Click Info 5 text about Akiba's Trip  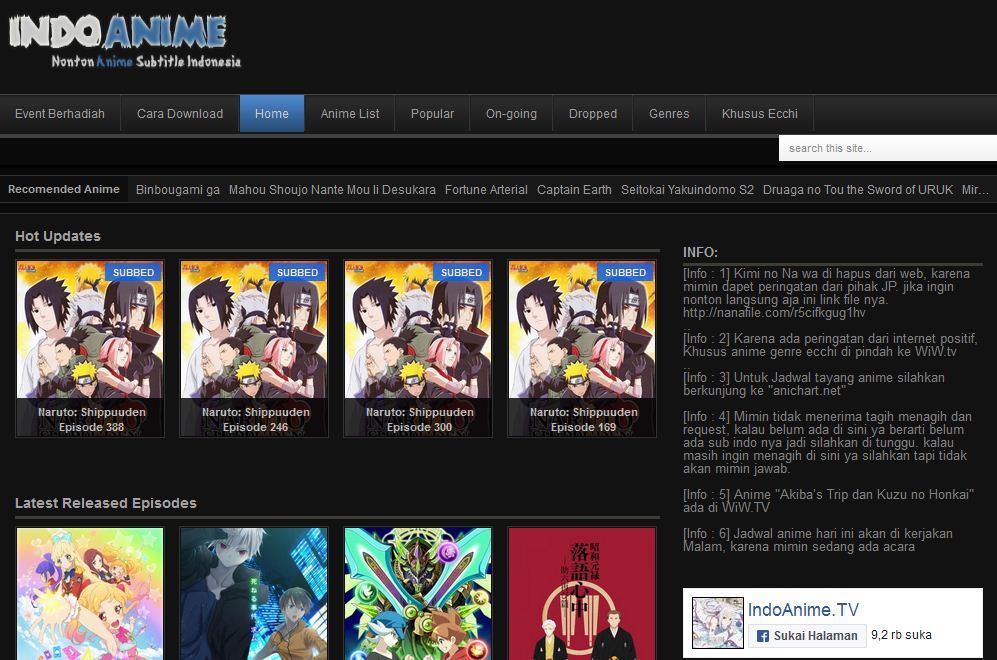tap(829, 501)
